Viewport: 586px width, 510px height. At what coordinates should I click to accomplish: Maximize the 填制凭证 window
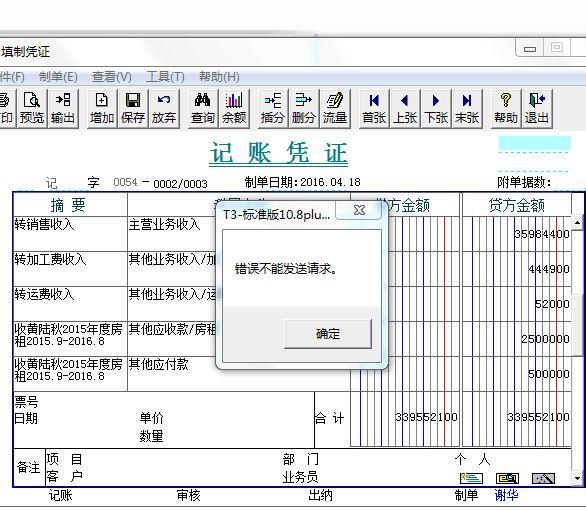(x=557, y=47)
